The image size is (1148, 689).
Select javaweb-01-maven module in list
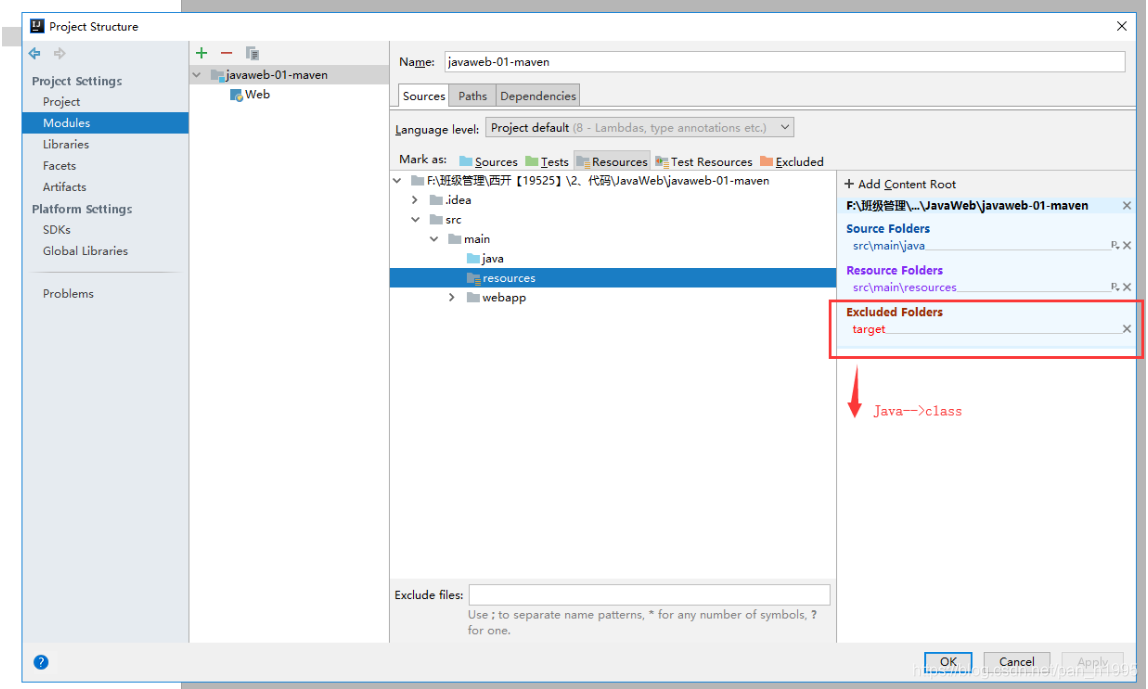pyautogui.click(x=289, y=75)
